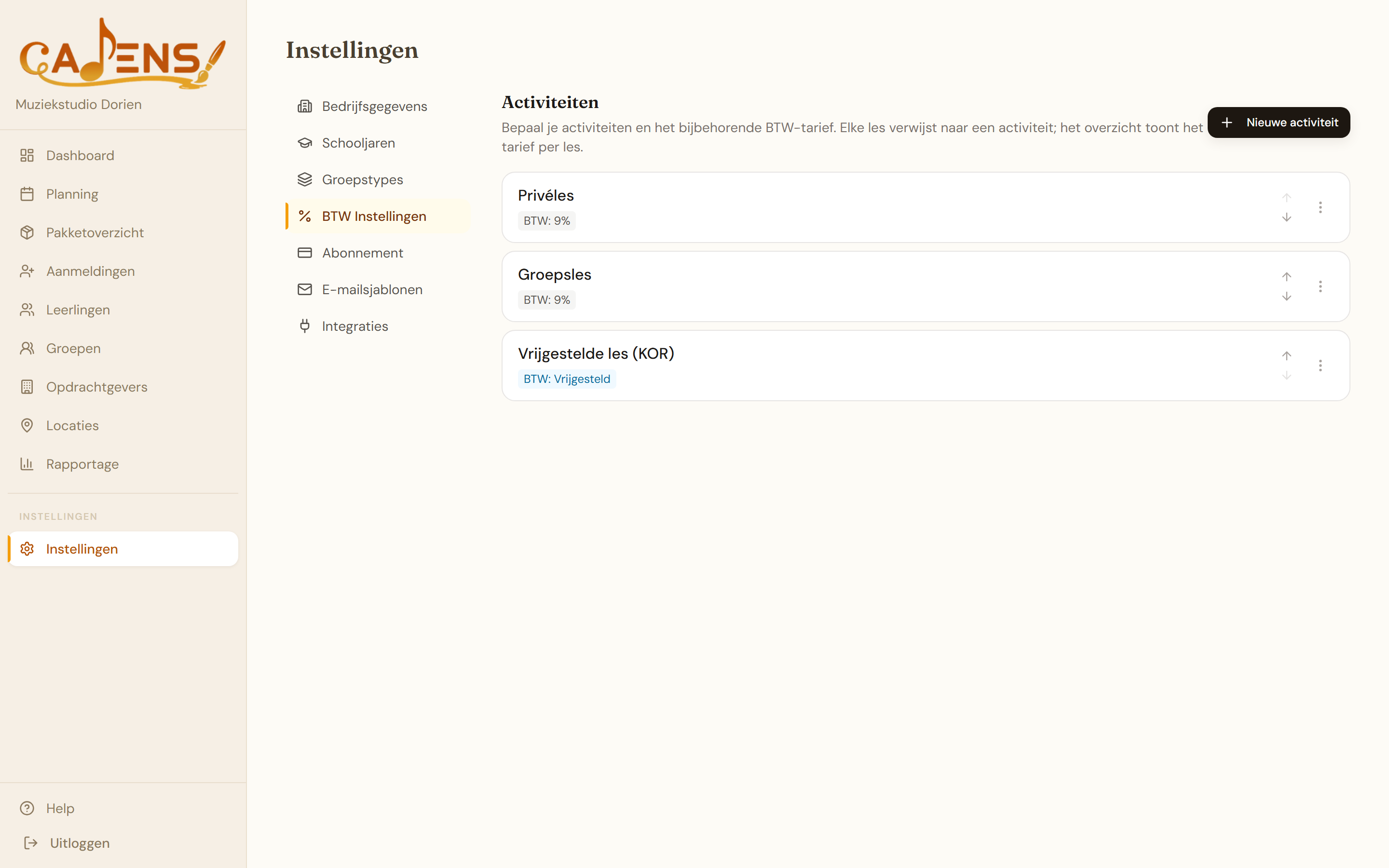Click the BTW: 9% badge under Privéles
This screenshot has width=1389, height=868.
pos(546,221)
